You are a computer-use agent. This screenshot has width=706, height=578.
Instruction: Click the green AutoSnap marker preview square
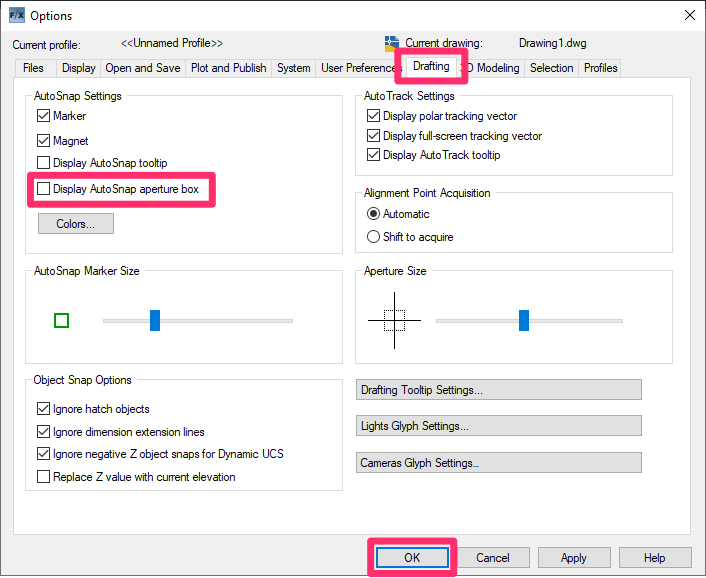(61, 321)
